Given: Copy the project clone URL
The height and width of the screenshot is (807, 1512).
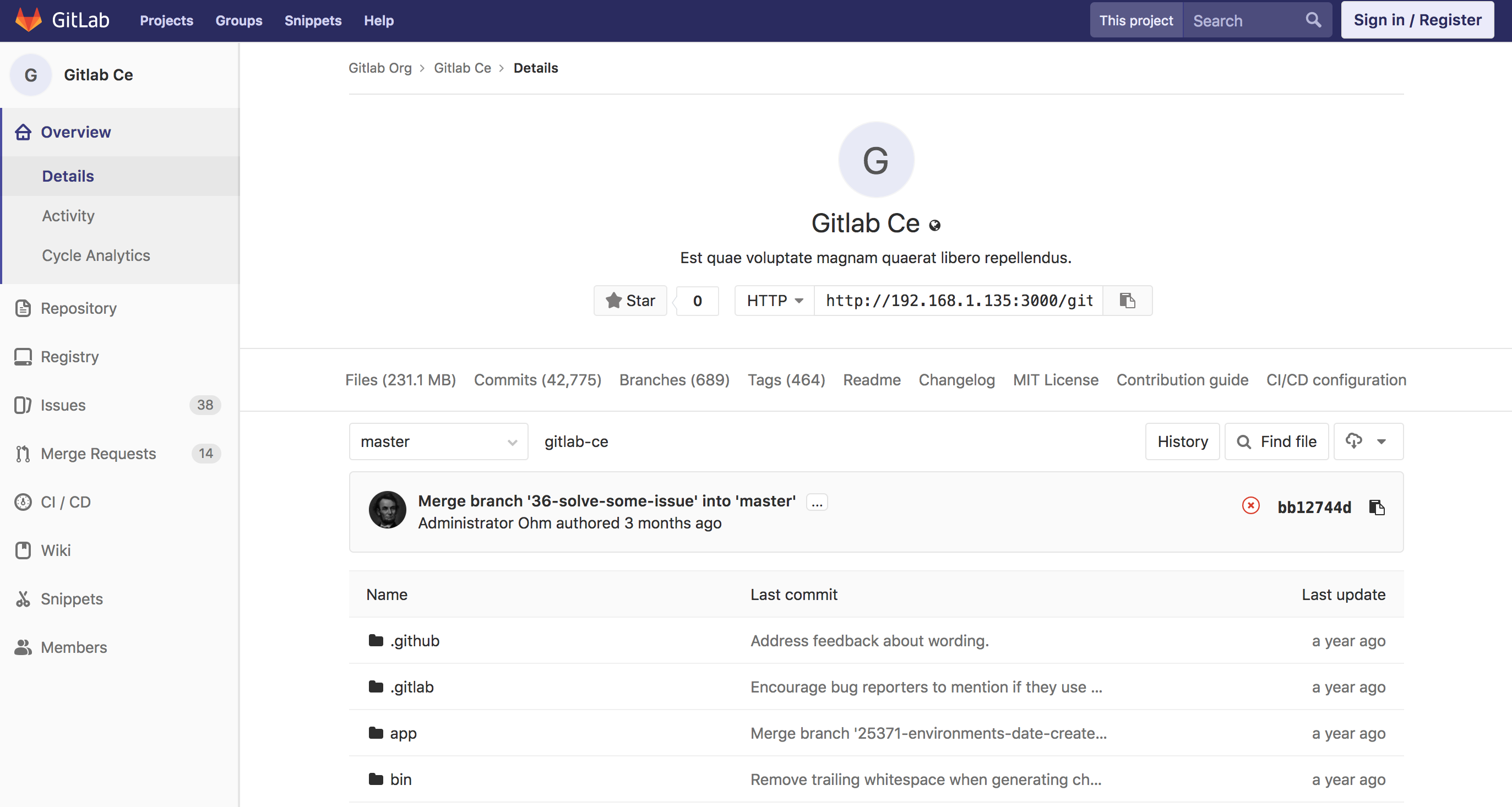Looking at the screenshot, I should [1127, 301].
